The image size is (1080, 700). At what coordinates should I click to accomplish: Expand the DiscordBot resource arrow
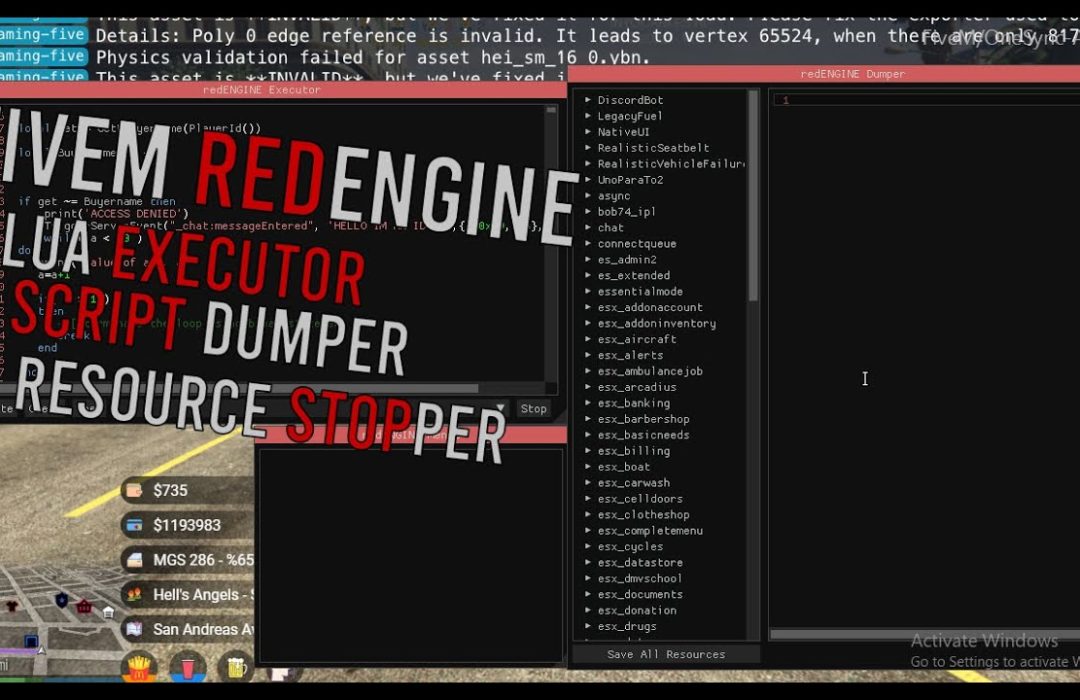click(x=588, y=100)
